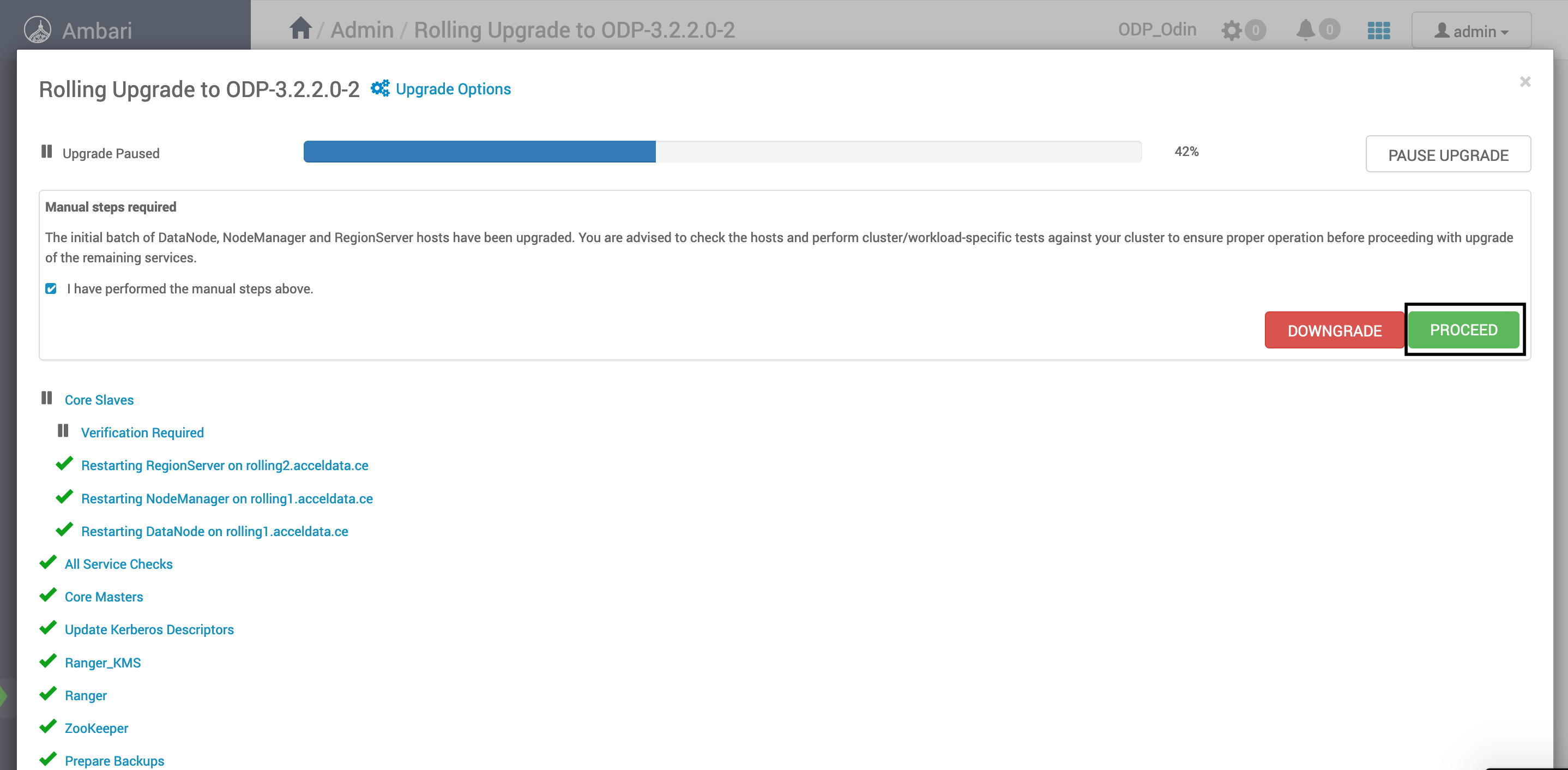Screen dimensions: 1568x770
Task: Click the Ambari logo icon
Action: (38, 29)
